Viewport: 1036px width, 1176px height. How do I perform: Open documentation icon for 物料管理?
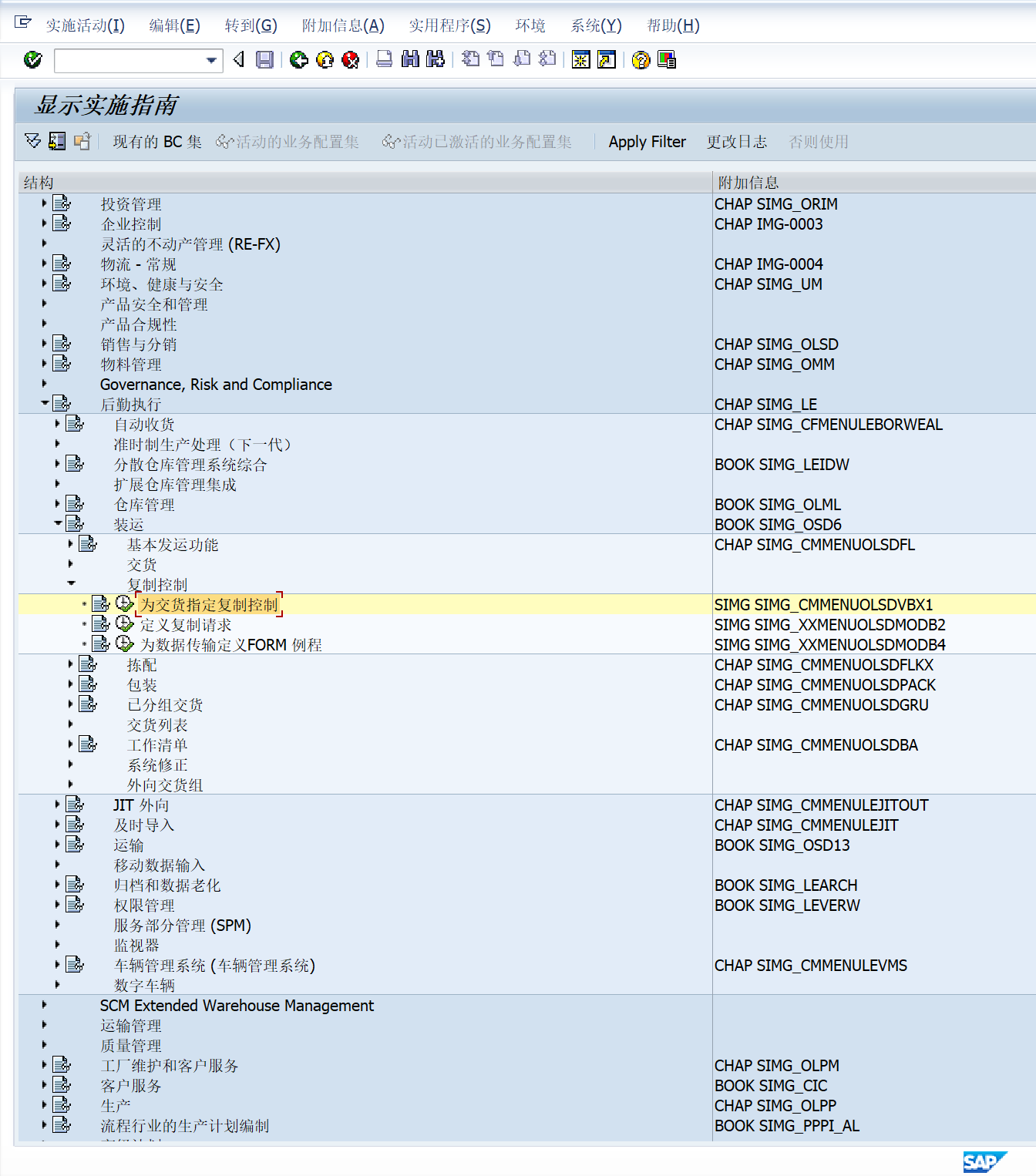(x=62, y=364)
